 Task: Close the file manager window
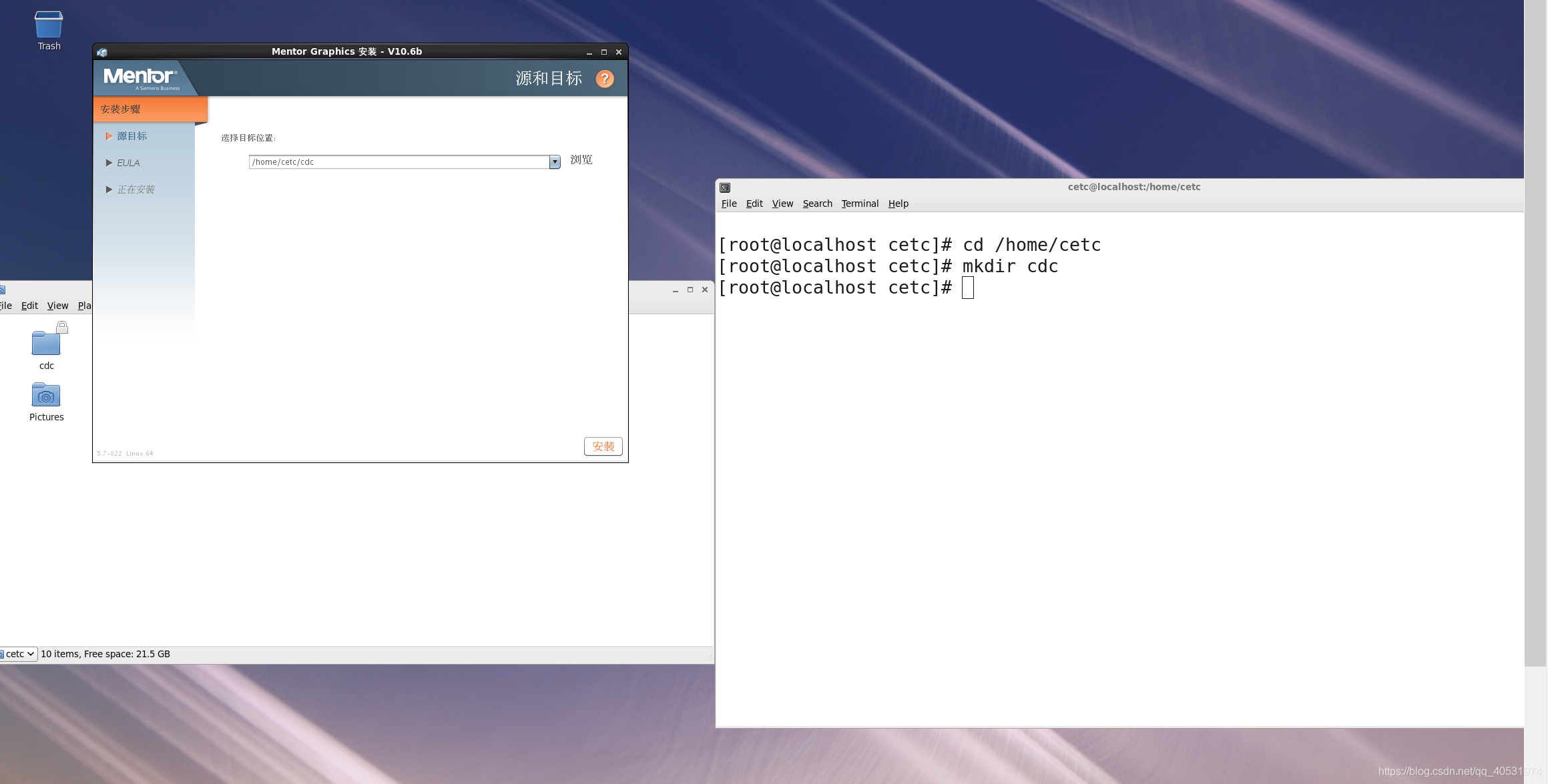point(705,290)
